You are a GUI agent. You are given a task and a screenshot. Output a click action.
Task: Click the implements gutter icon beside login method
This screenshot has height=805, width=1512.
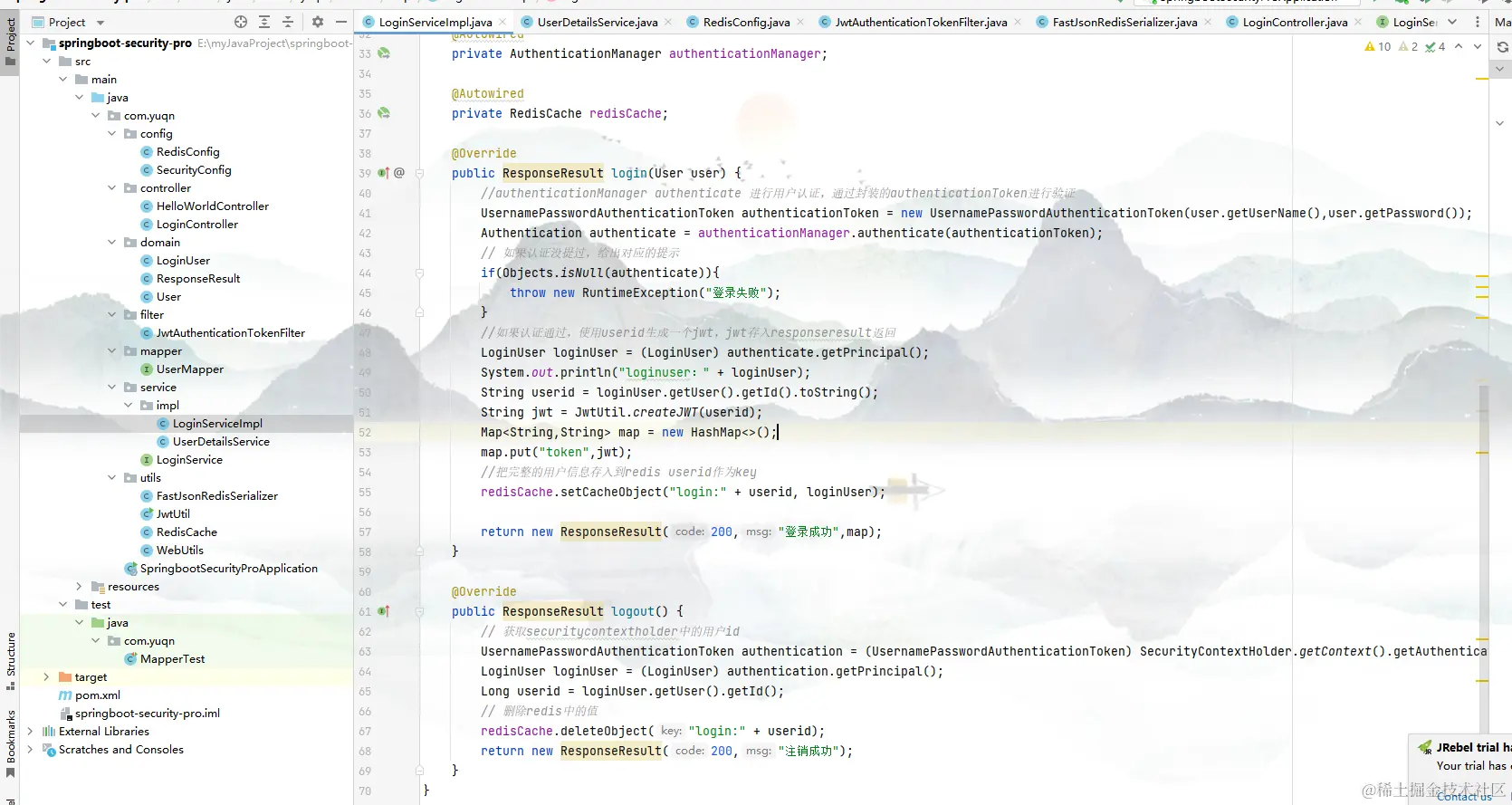click(383, 173)
